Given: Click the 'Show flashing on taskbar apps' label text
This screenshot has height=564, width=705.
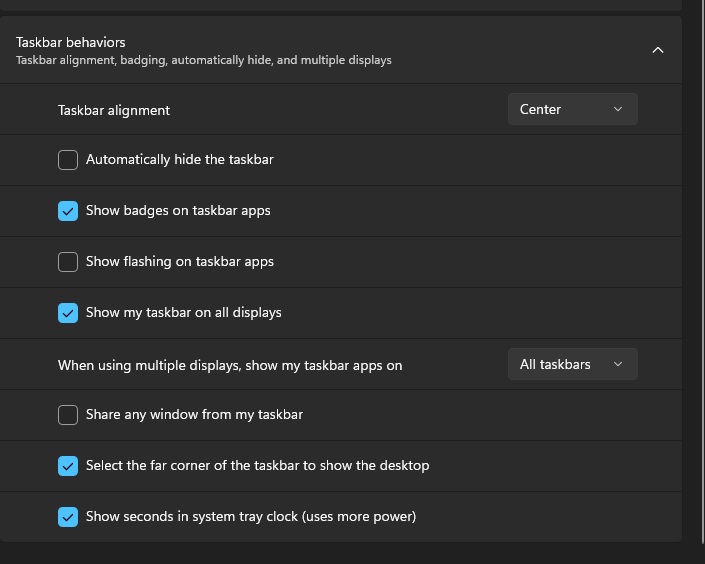Looking at the screenshot, I should [x=180, y=261].
